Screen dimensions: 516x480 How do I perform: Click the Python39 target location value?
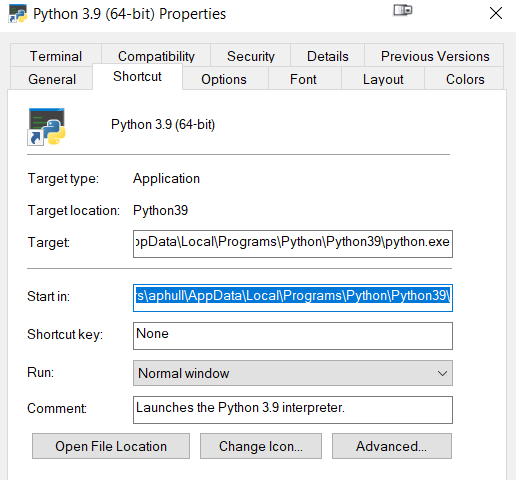160,211
